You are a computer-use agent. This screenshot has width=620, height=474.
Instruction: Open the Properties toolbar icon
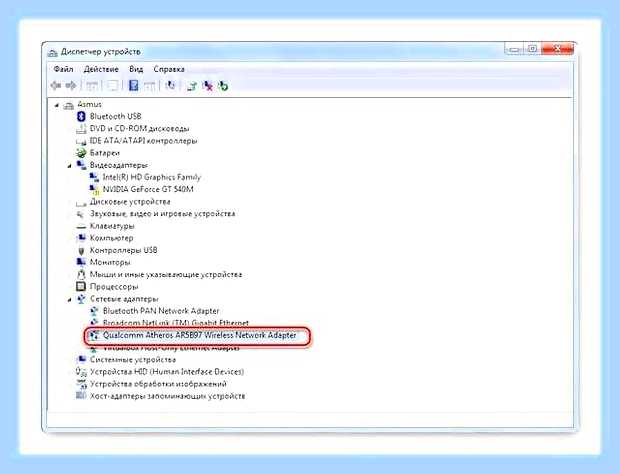click(113, 85)
